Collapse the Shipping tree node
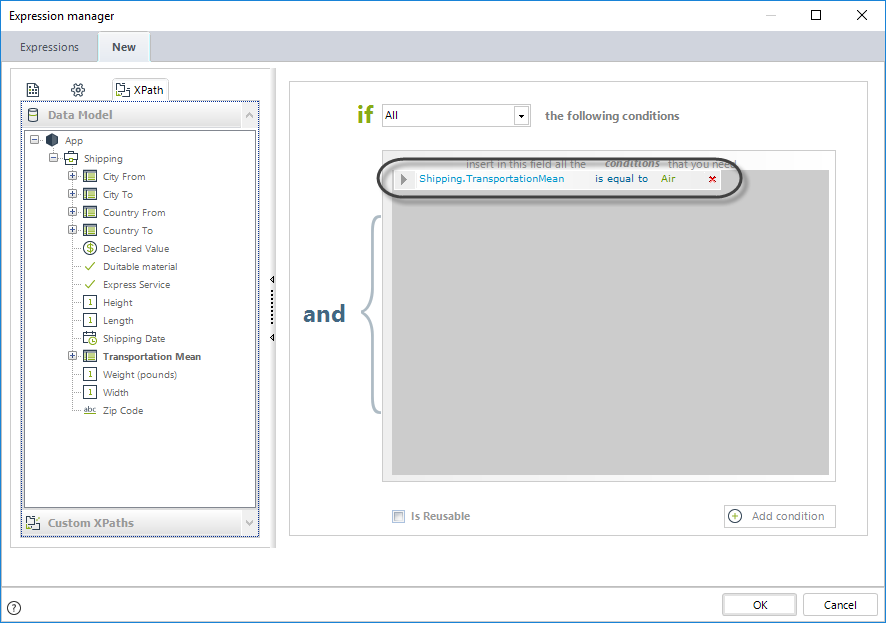This screenshot has height=623, width=886. pyautogui.click(x=53, y=158)
